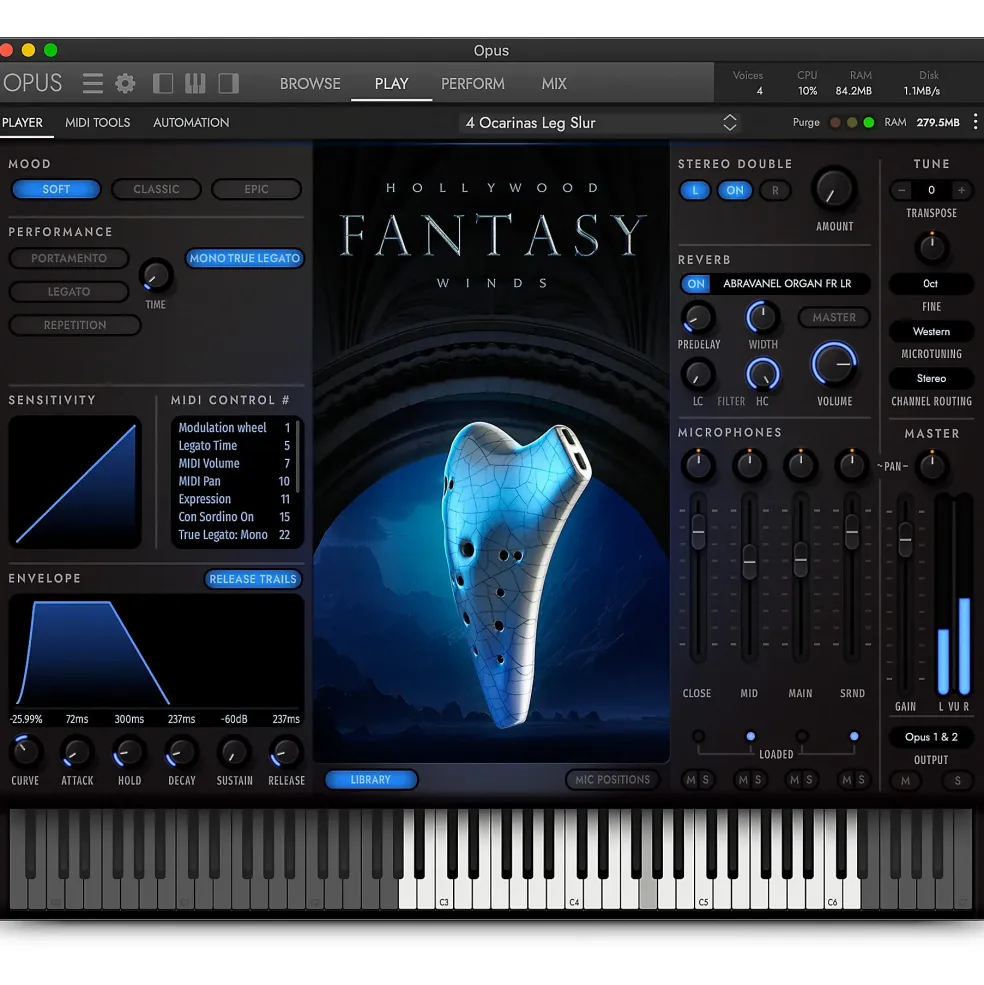Toggle Mono True Legato
This screenshot has width=984, height=985.
click(x=244, y=258)
